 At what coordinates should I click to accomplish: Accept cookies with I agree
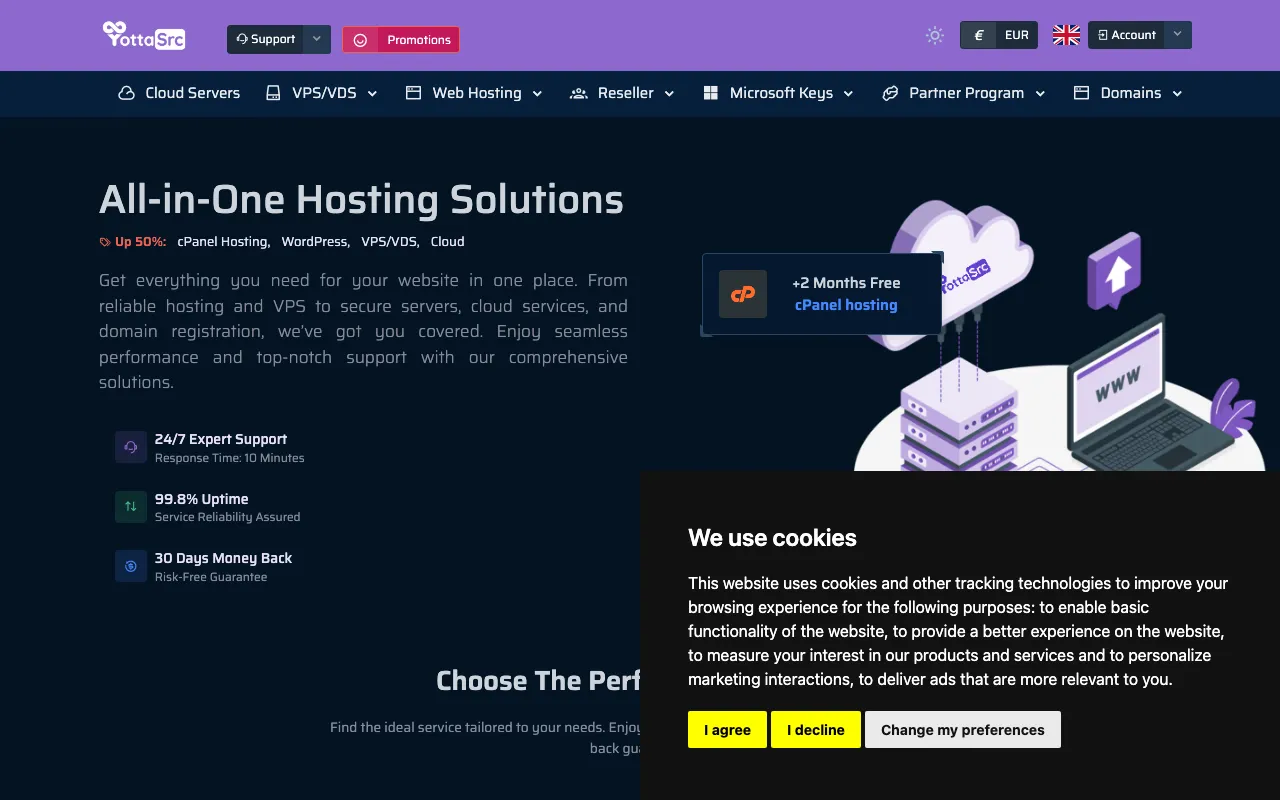(x=727, y=730)
